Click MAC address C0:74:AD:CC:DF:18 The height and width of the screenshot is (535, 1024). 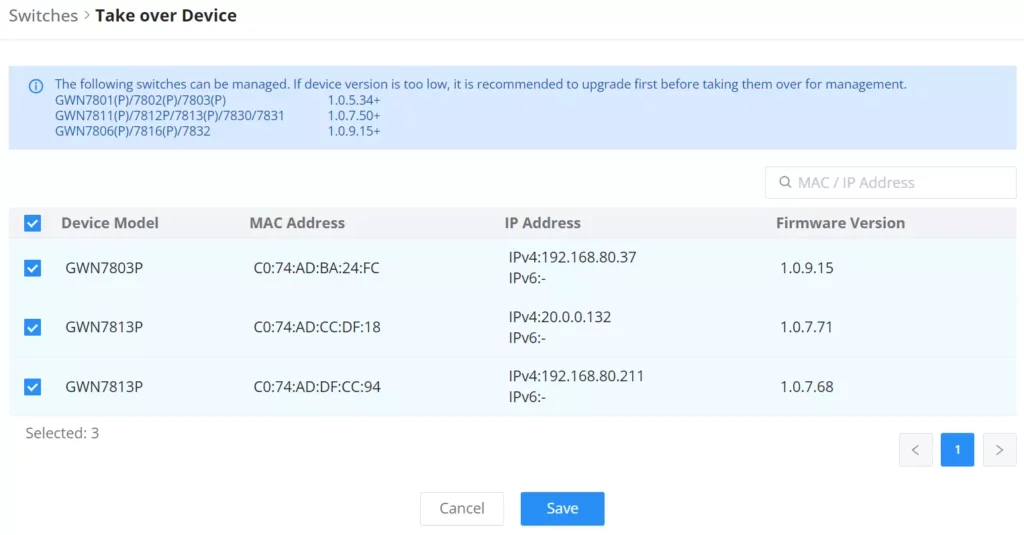317,327
